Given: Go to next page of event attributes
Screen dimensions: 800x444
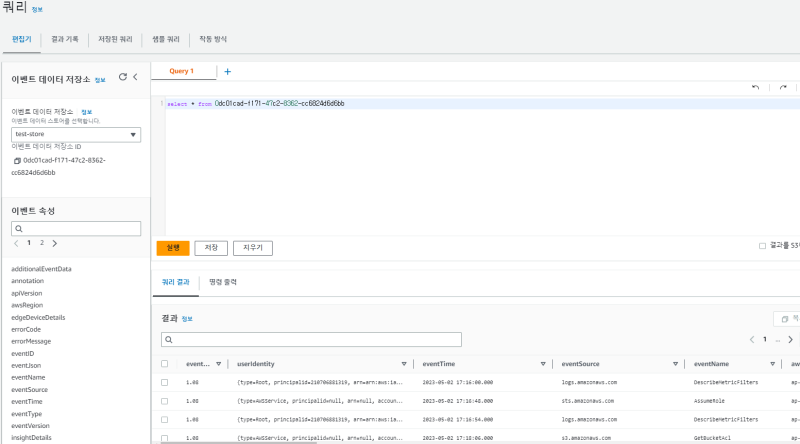Looking at the screenshot, I should click(54, 243).
